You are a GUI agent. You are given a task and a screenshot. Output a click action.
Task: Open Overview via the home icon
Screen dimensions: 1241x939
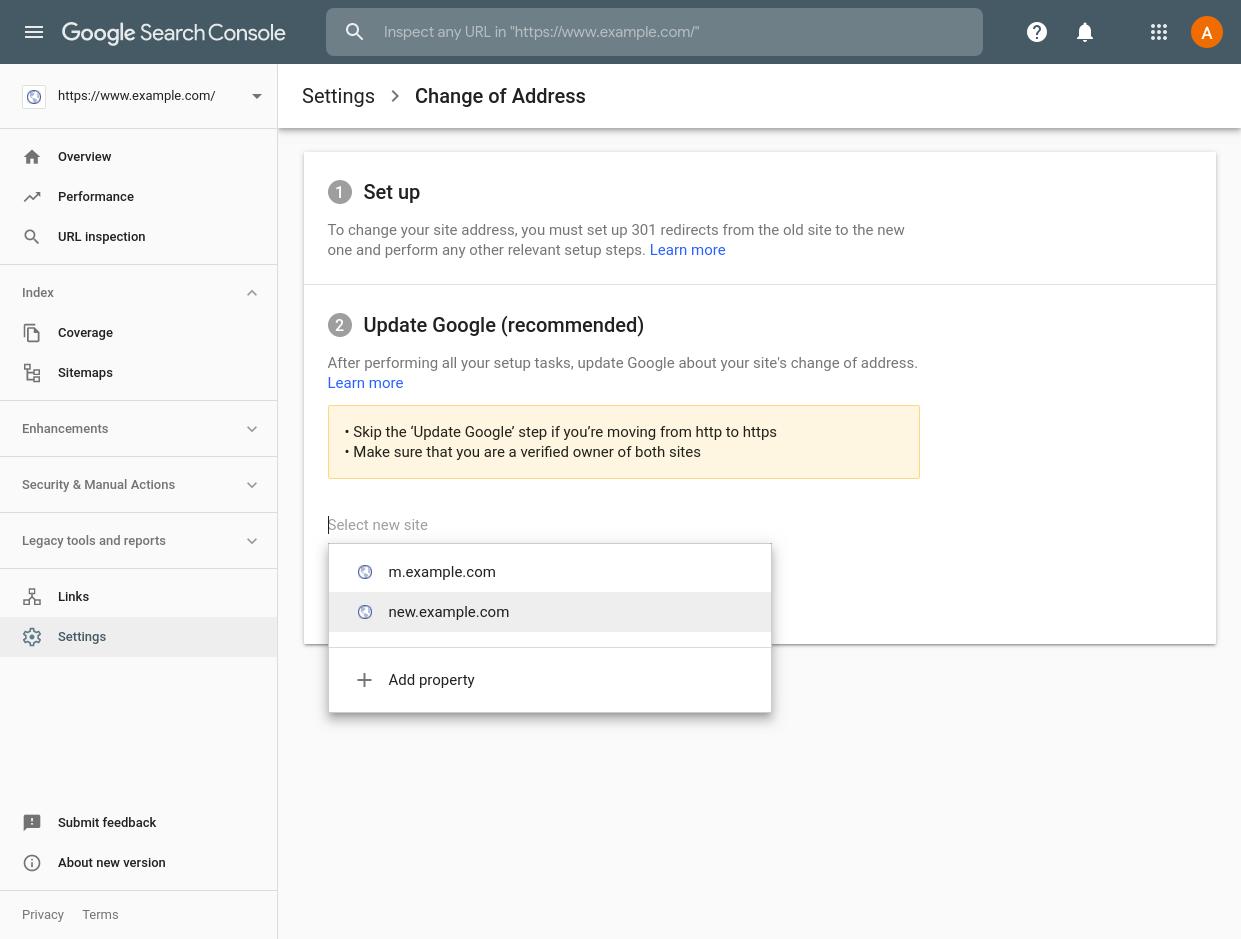(x=32, y=157)
